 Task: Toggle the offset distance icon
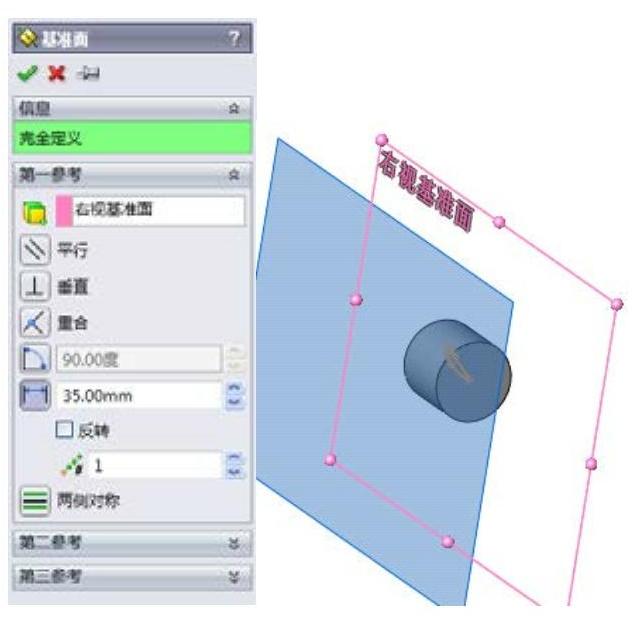click(35, 395)
